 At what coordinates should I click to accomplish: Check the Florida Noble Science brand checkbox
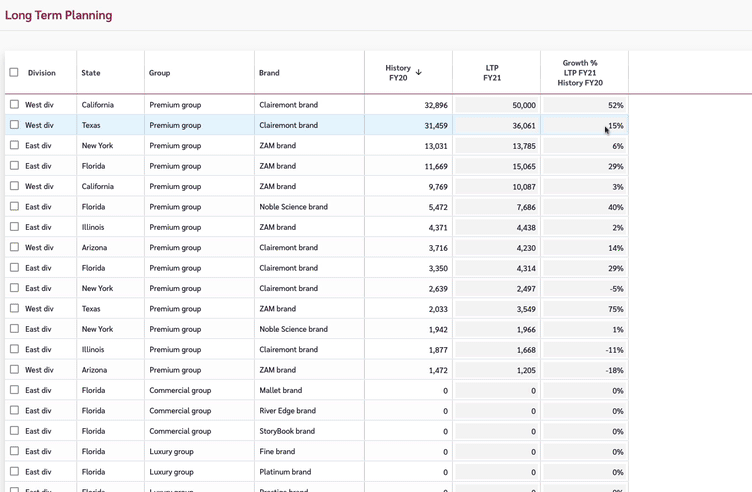pyautogui.click(x=14, y=206)
